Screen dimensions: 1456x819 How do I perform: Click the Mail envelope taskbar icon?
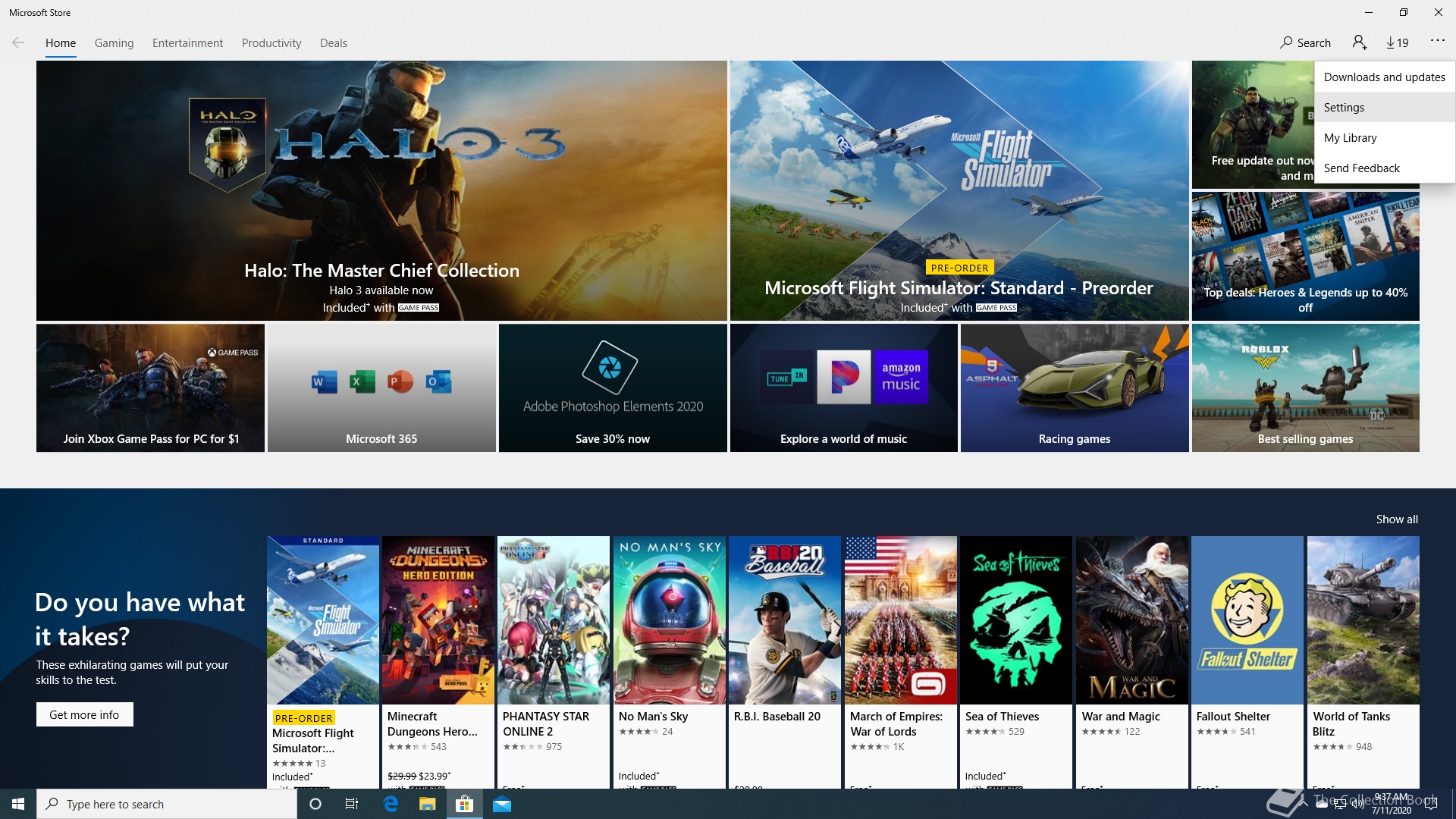click(x=502, y=804)
